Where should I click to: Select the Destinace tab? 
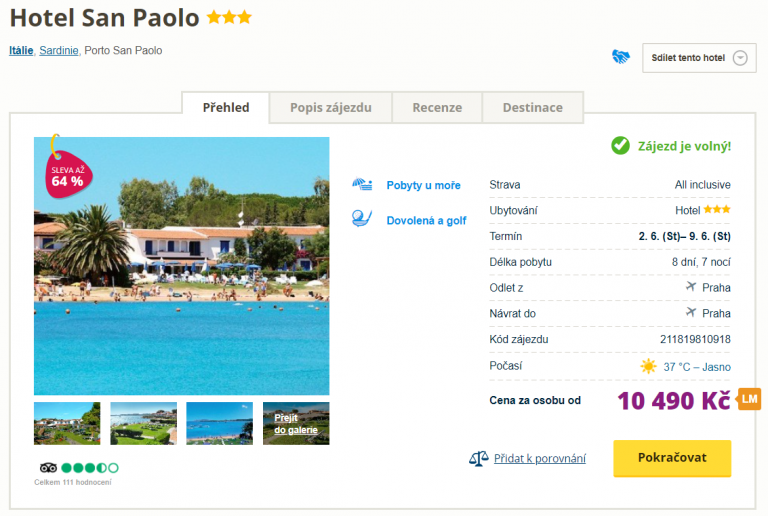pyautogui.click(x=532, y=108)
